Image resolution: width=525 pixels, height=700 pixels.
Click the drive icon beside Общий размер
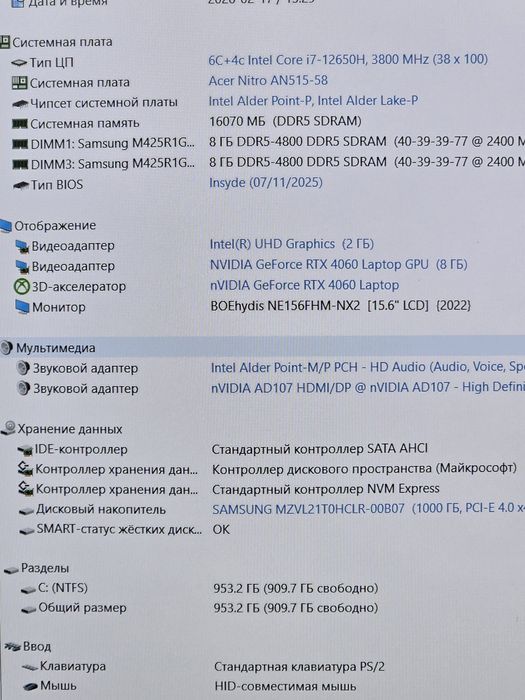coord(29,610)
